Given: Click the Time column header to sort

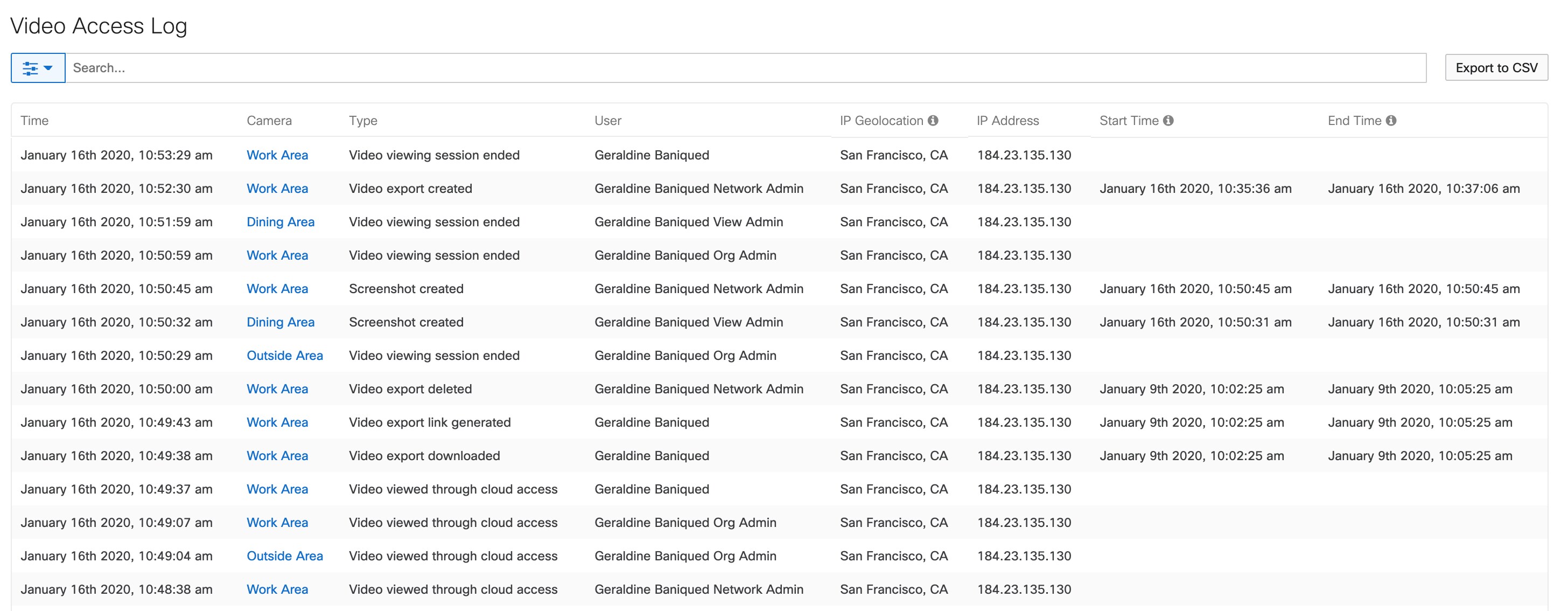Looking at the screenshot, I should point(35,120).
